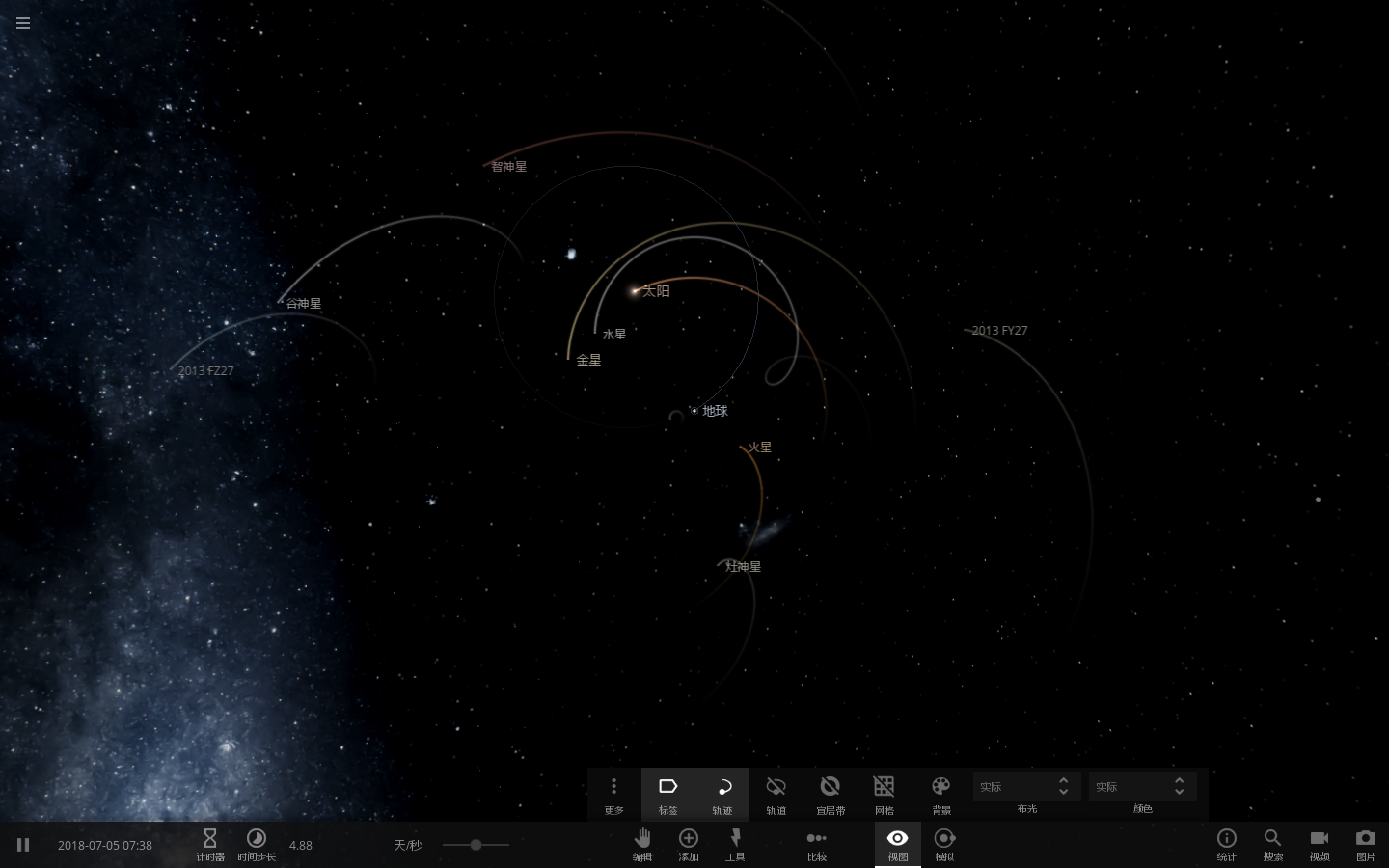Select the 火星 Mars label
This screenshot has width=1389, height=868.
click(760, 448)
